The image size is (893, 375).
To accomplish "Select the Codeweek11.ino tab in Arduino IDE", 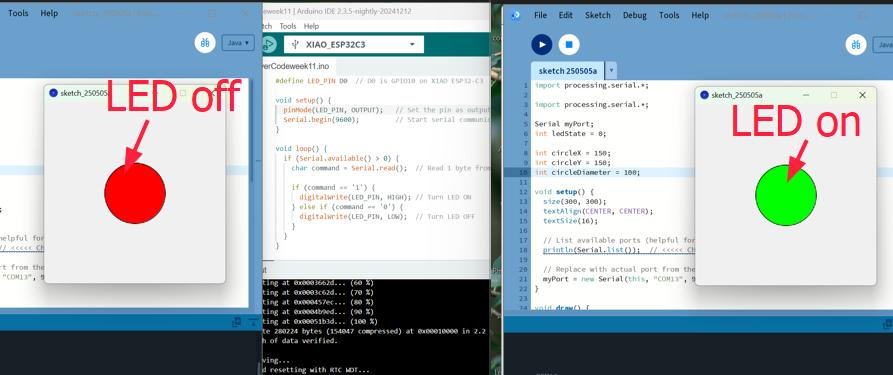I will coord(298,66).
